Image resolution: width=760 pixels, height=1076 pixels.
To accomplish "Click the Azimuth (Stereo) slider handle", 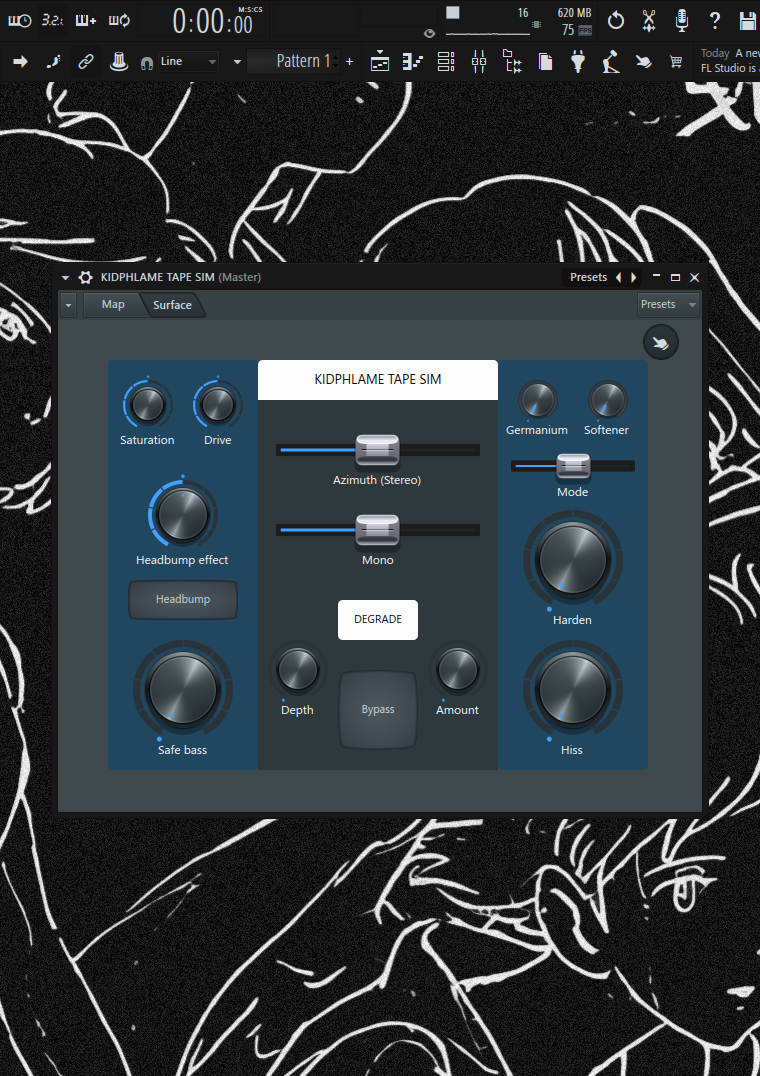I will click(377, 450).
